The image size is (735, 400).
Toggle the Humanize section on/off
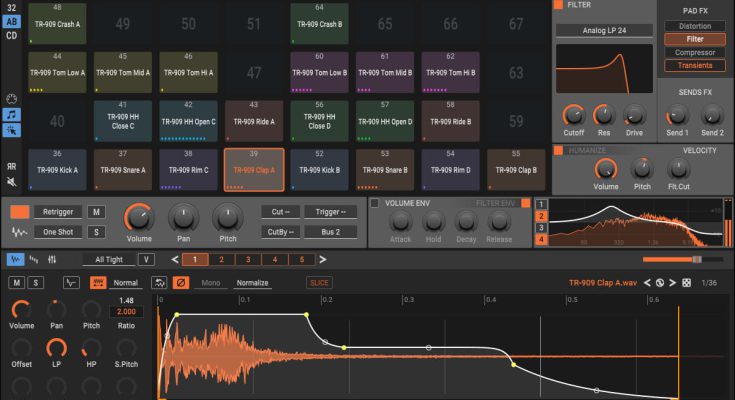[558, 150]
